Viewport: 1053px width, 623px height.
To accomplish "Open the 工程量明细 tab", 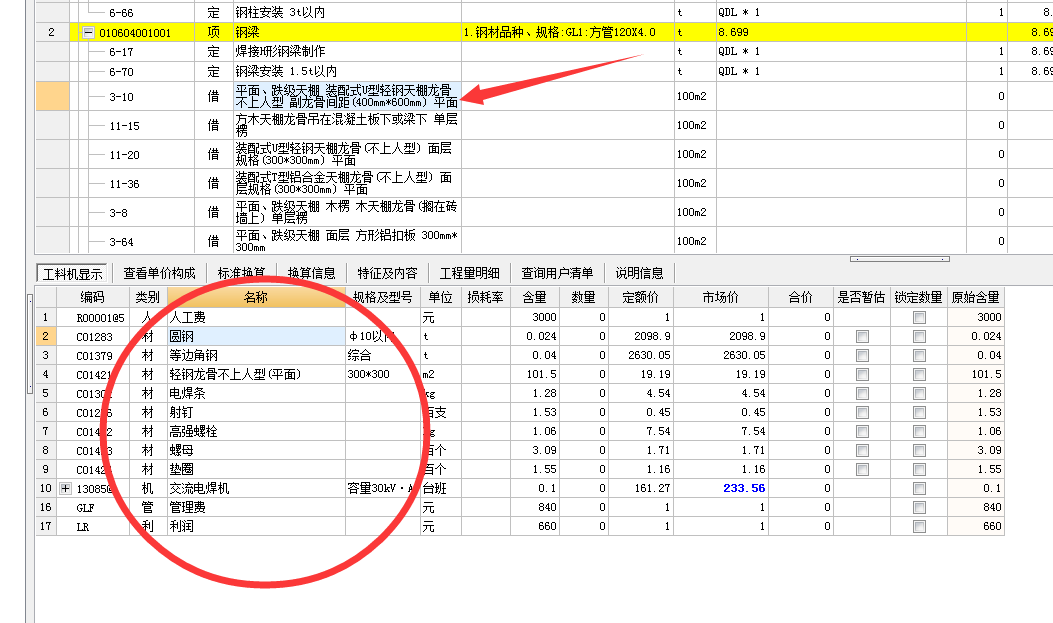I will [469, 273].
